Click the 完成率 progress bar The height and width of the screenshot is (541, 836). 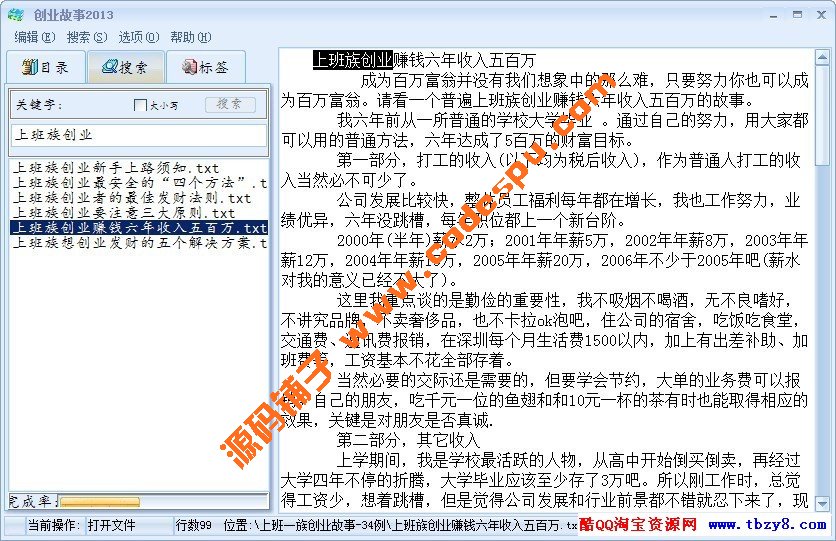(163, 502)
